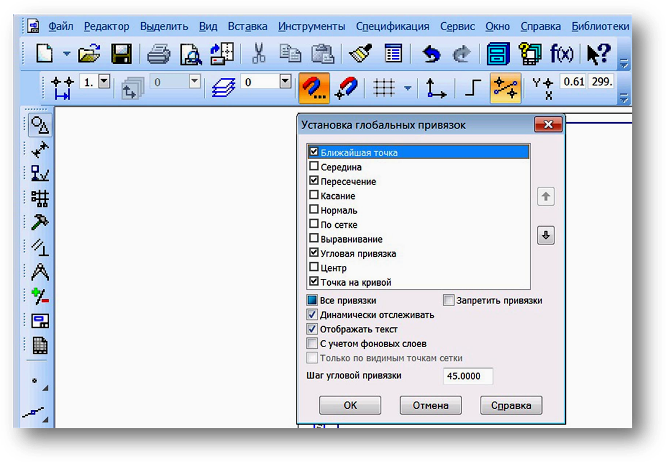Click the Cut scissors icon
Viewport: 666px width, 462px height.
[x=259, y=55]
